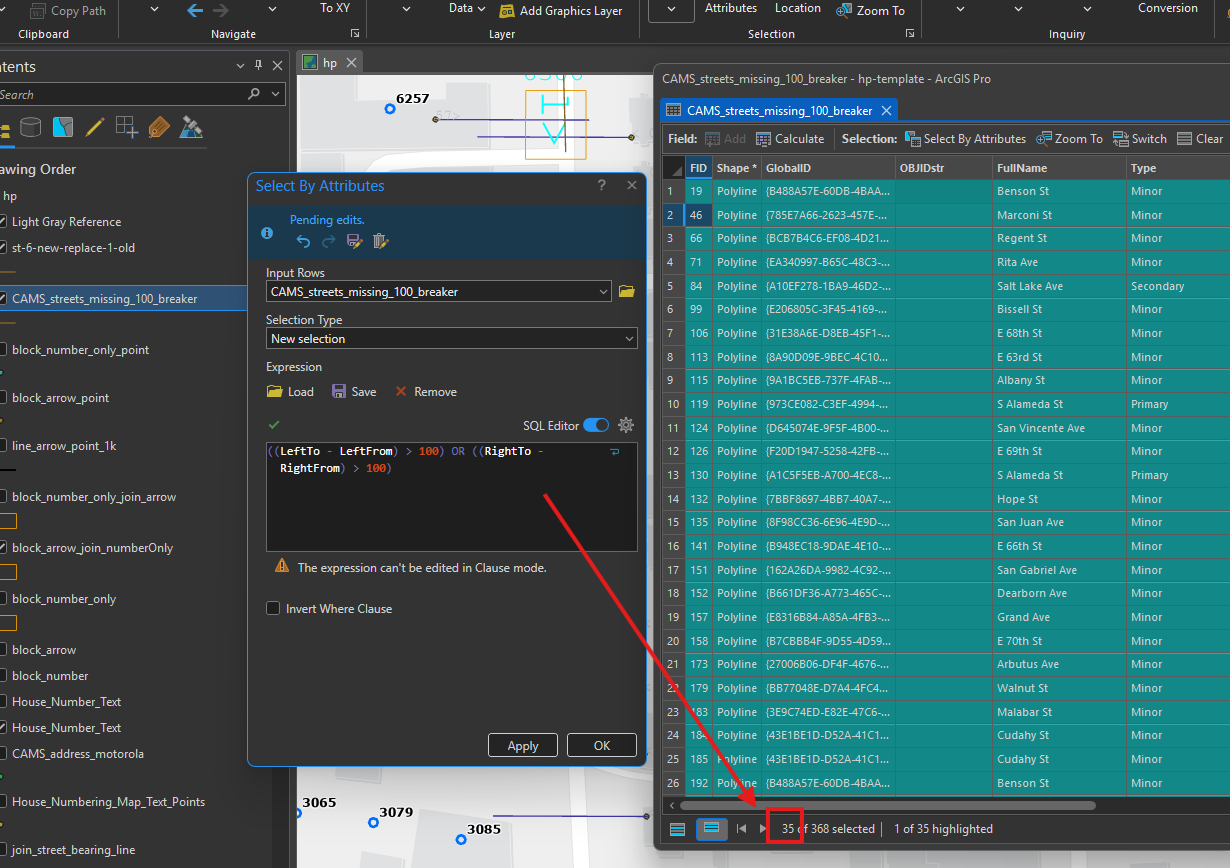Open the Input Rows dropdown

[602, 292]
